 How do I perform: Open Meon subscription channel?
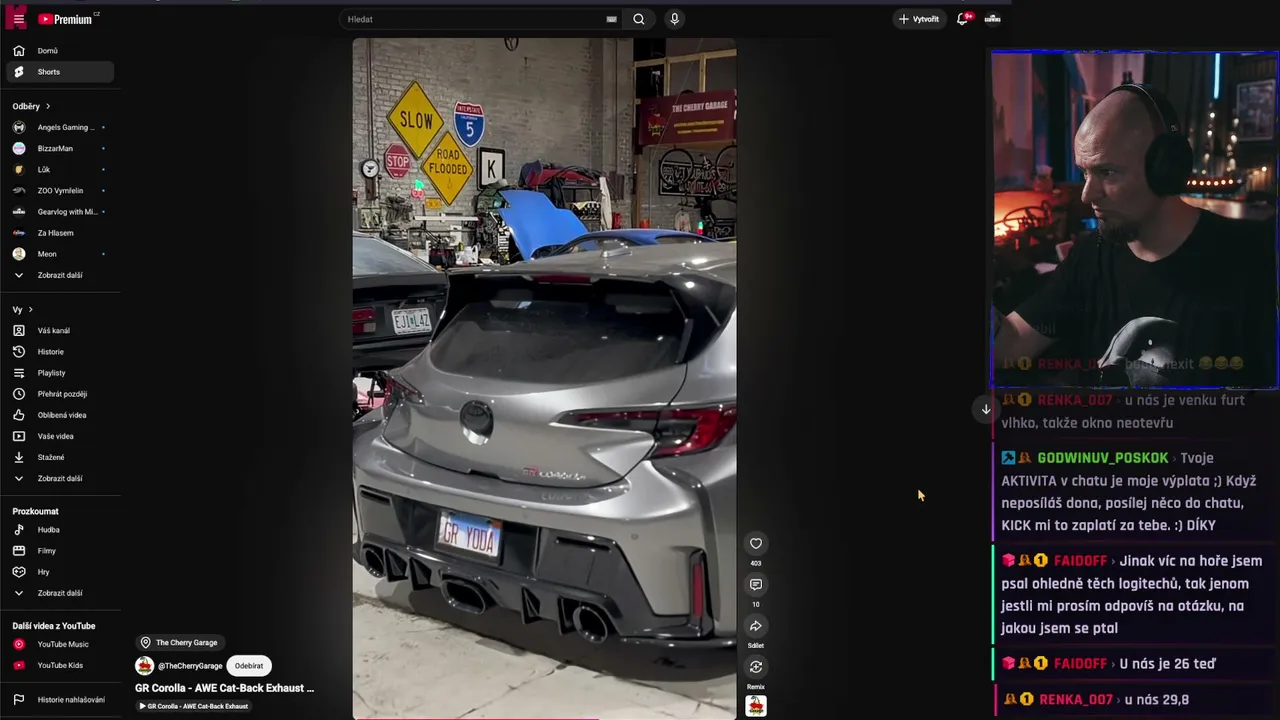coord(60,254)
